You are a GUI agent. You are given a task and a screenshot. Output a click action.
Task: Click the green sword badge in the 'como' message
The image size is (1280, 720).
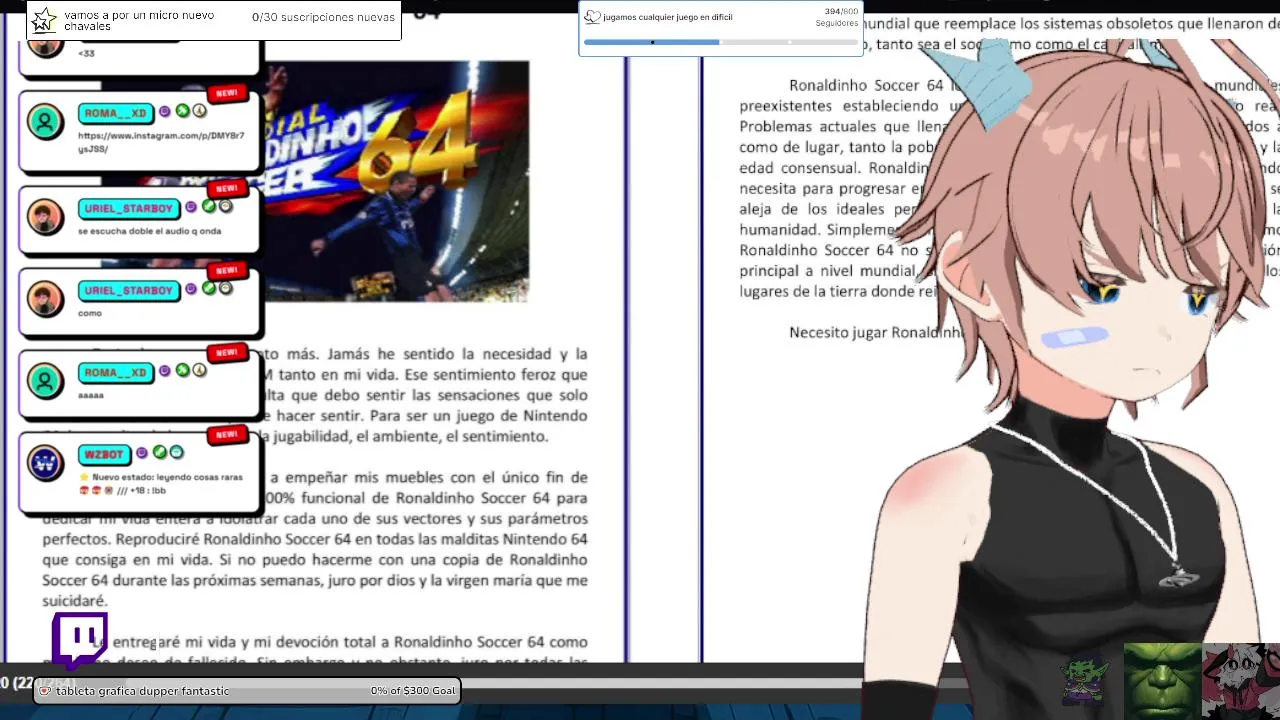coord(208,289)
